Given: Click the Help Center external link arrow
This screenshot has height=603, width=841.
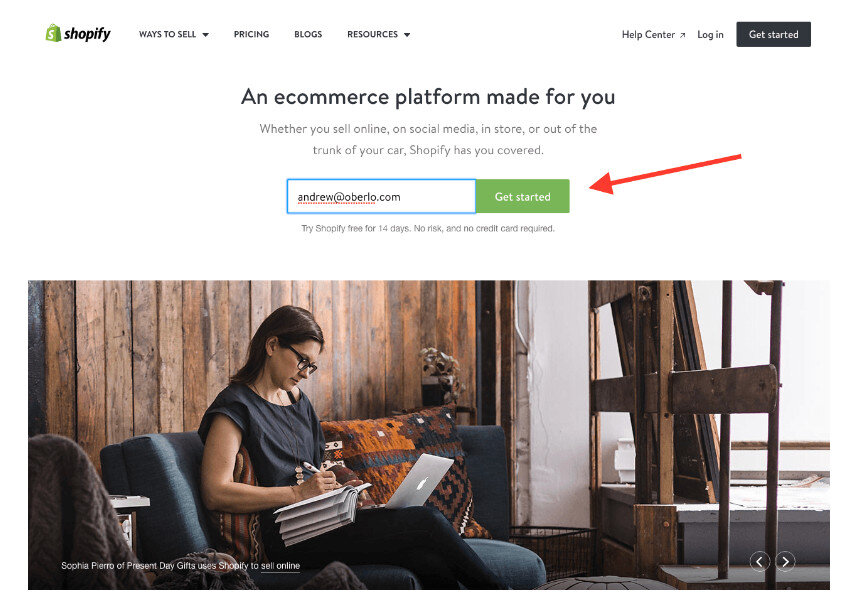Looking at the screenshot, I should (683, 35).
